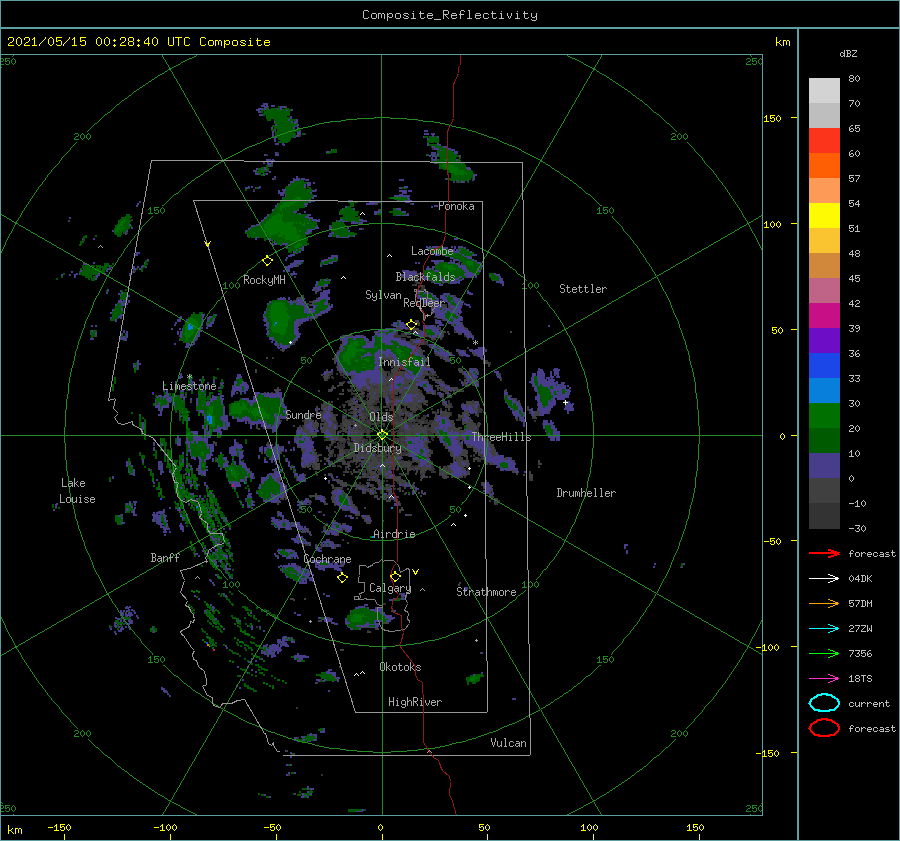
Task: Click the Drumheller label
Action: click(586, 493)
